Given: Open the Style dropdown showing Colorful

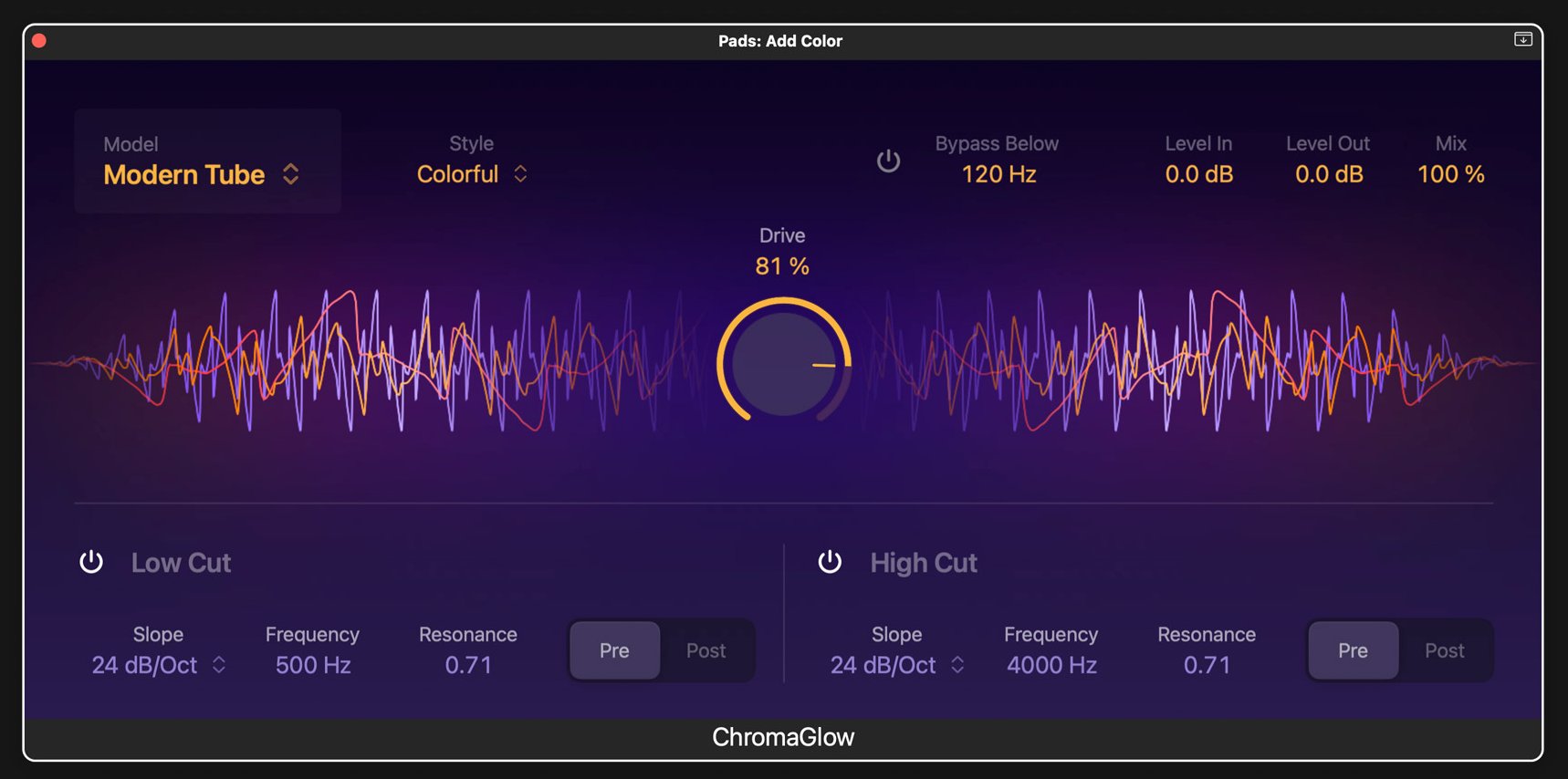Looking at the screenshot, I should click(472, 174).
